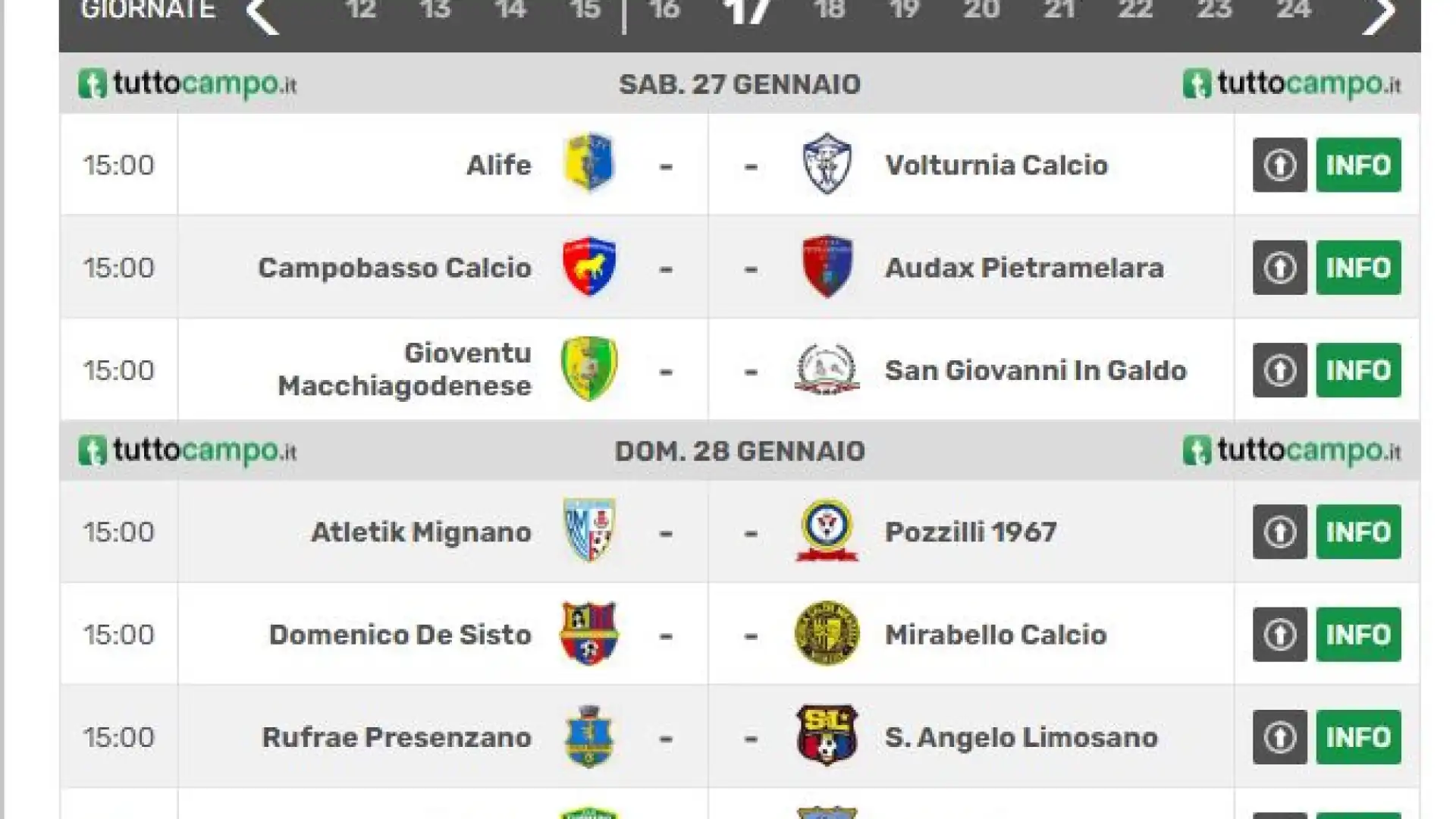Open the share icon for Alife match
This screenshot has height=819, width=1456.
coord(1279,165)
